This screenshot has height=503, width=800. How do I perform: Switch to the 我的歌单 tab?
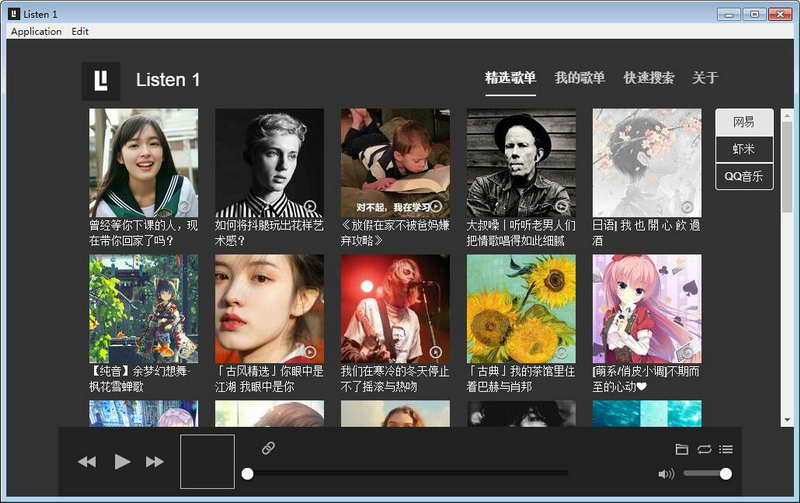coord(580,78)
